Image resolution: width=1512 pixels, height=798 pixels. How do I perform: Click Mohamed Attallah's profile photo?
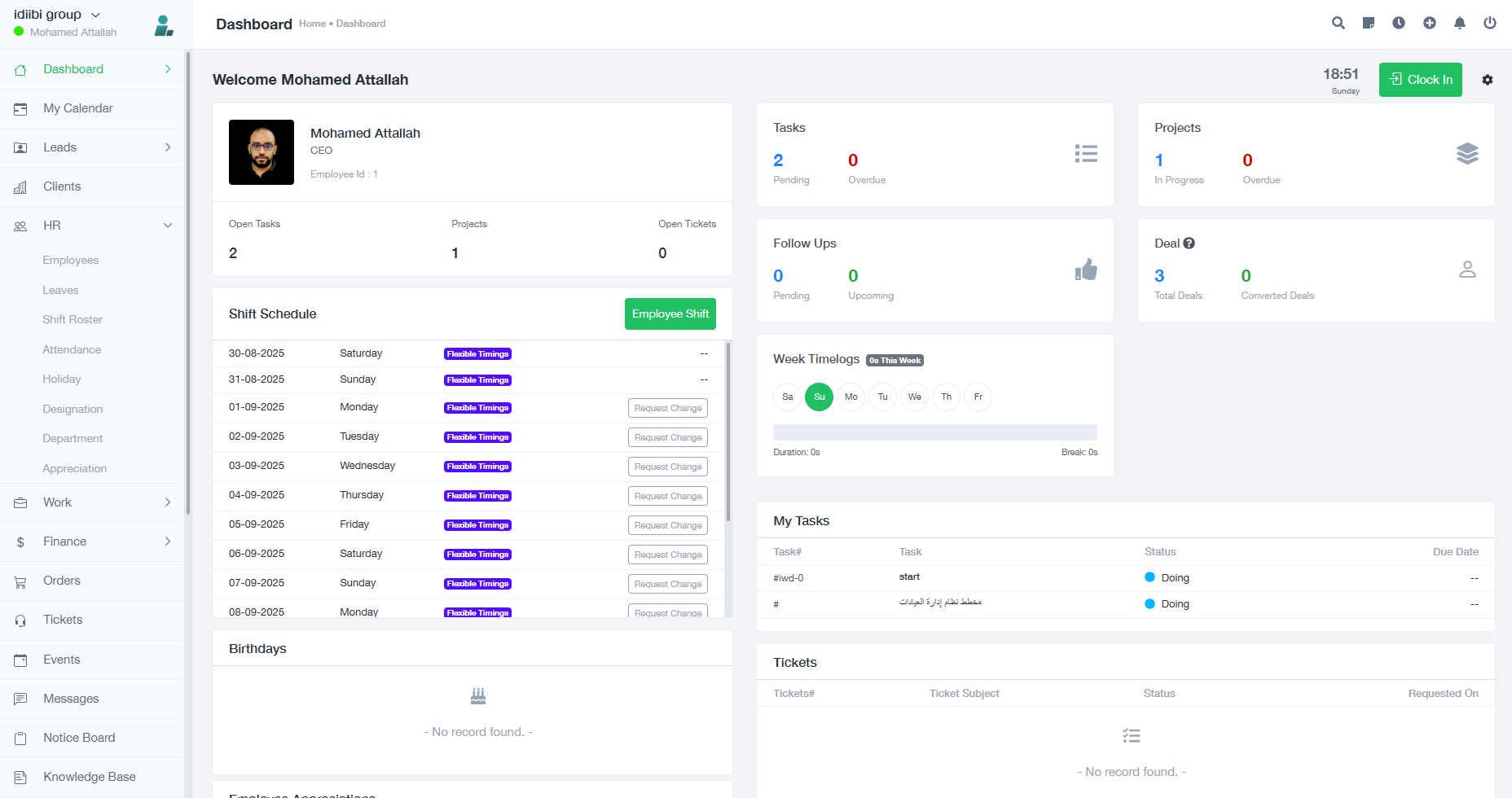pyautogui.click(x=262, y=152)
